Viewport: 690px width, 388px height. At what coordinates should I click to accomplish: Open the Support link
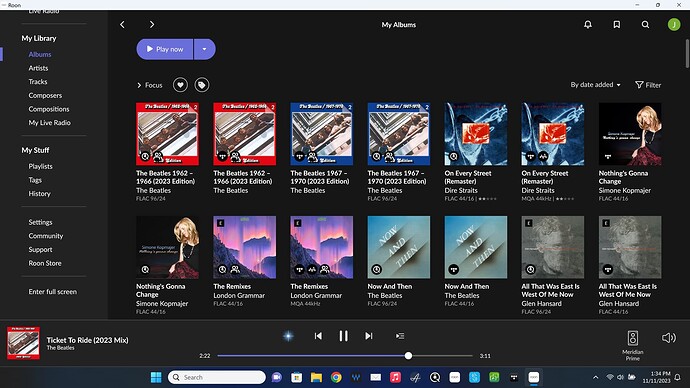(x=40, y=249)
